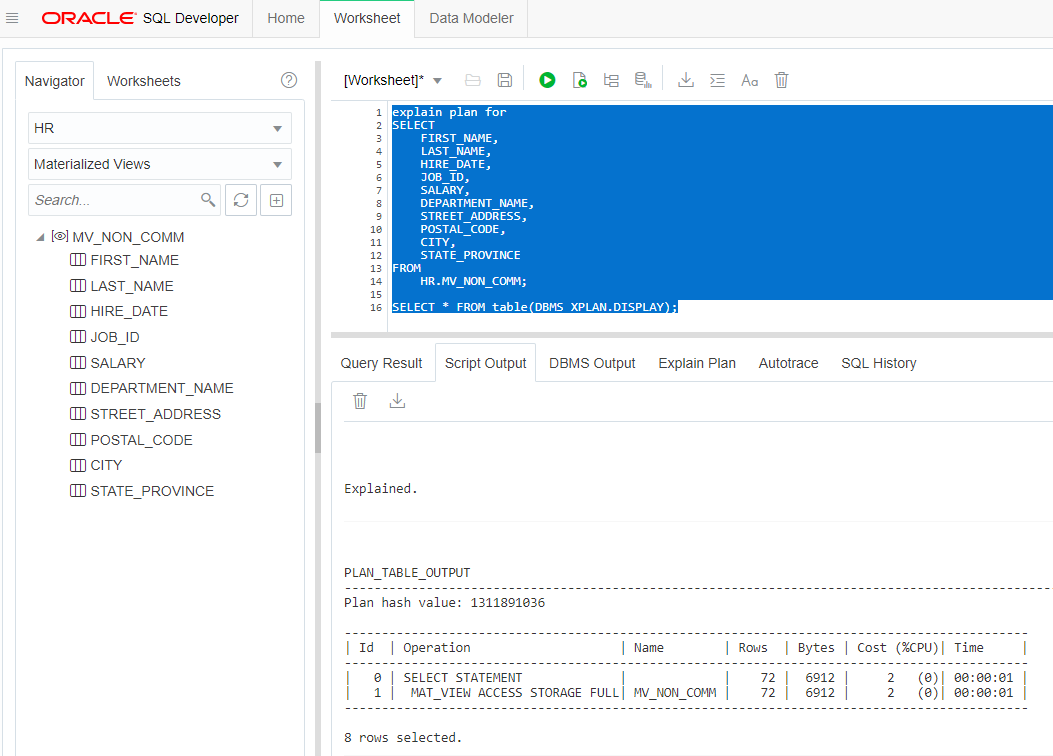The height and width of the screenshot is (756, 1053).
Task: Download the script output
Action: coord(398,401)
